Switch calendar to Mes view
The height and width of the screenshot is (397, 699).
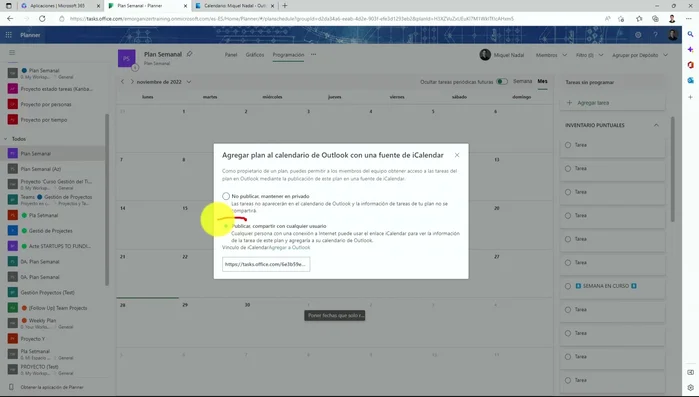[542, 81]
